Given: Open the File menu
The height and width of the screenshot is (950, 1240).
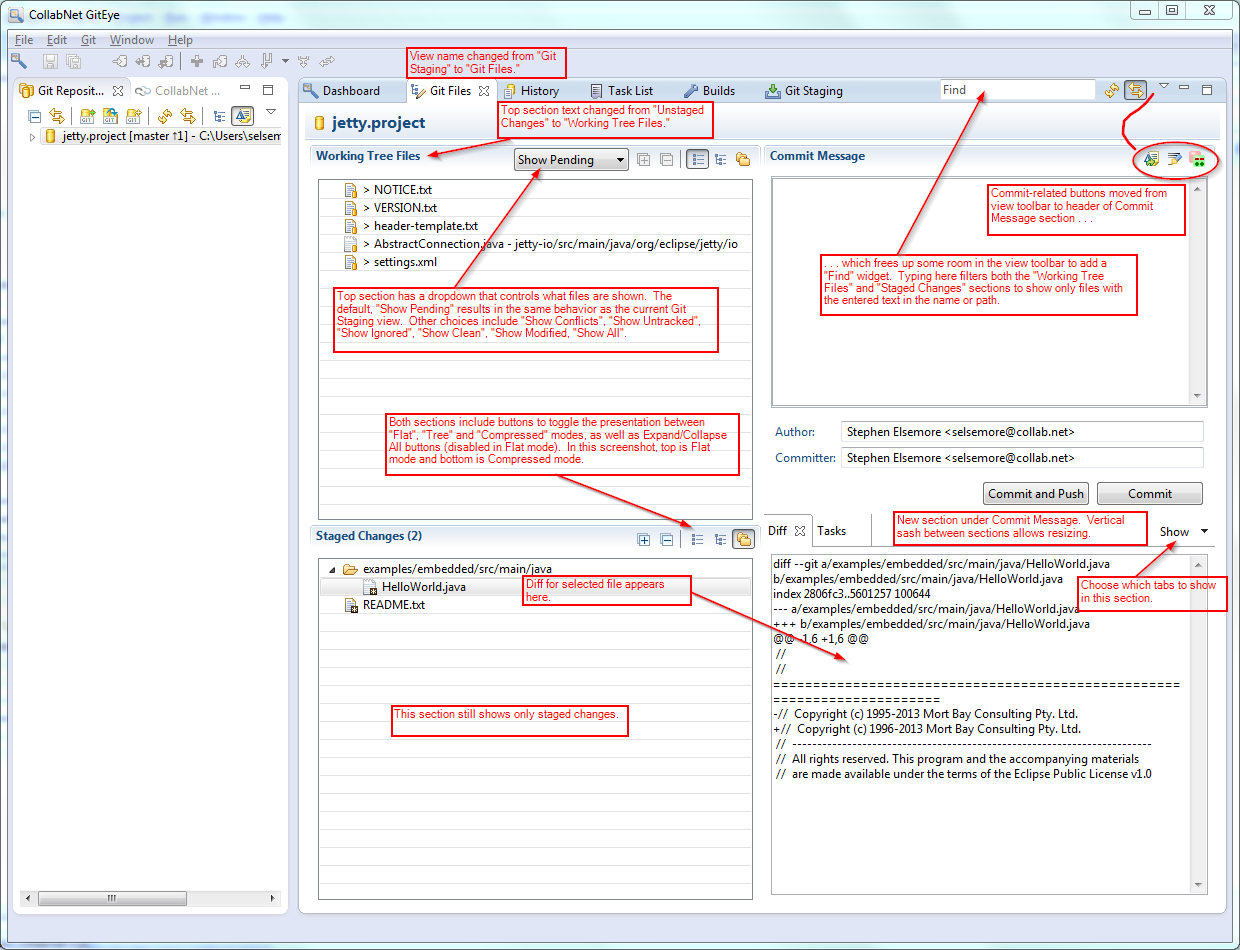Looking at the screenshot, I should [x=24, y=40].
